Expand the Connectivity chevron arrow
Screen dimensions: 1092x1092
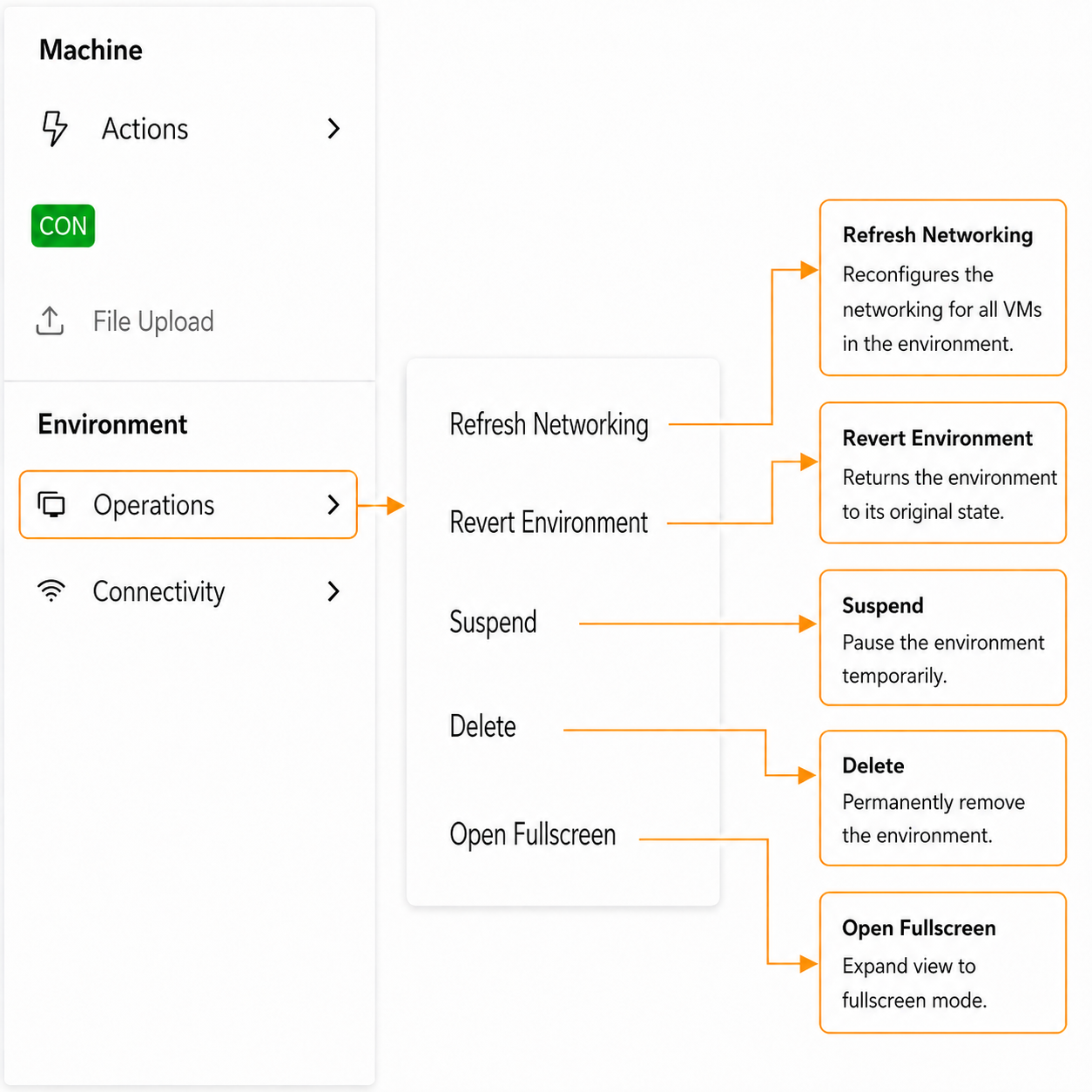tap(334, 592)
